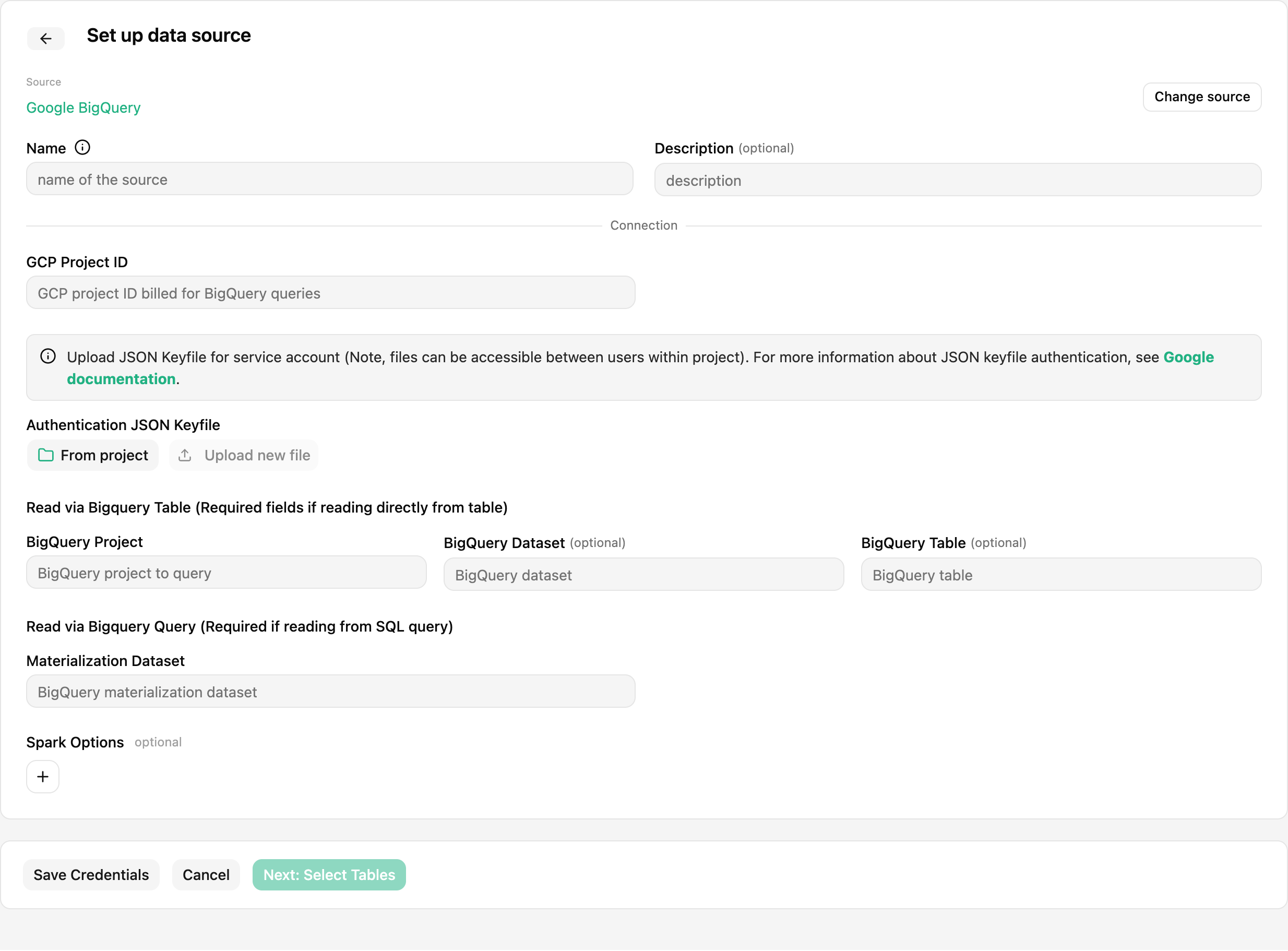Go back with the left arrow button
Screen dimensions: 1288x951
pyautogui.click(x=45, y=38)
